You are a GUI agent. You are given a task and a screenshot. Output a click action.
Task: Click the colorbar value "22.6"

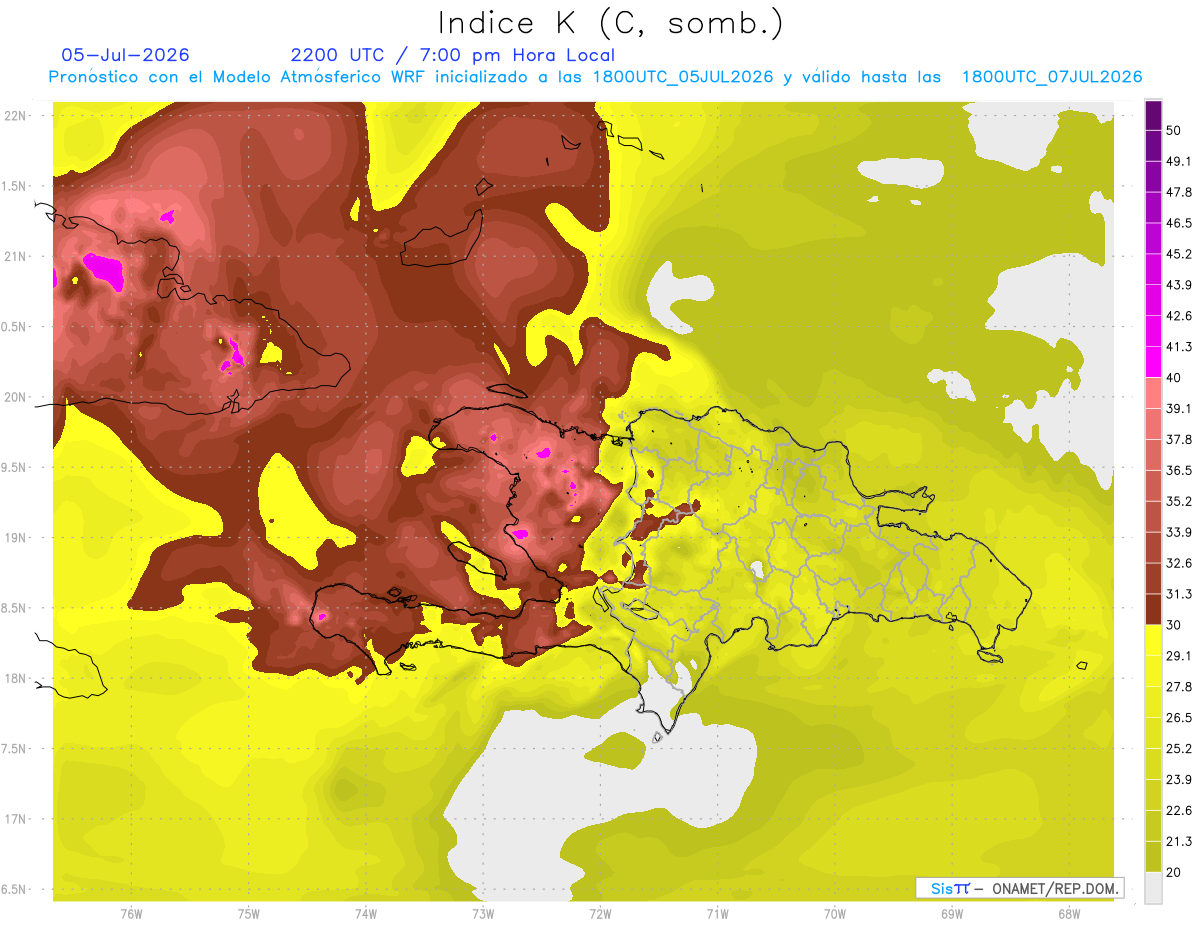coord(1178,811)
